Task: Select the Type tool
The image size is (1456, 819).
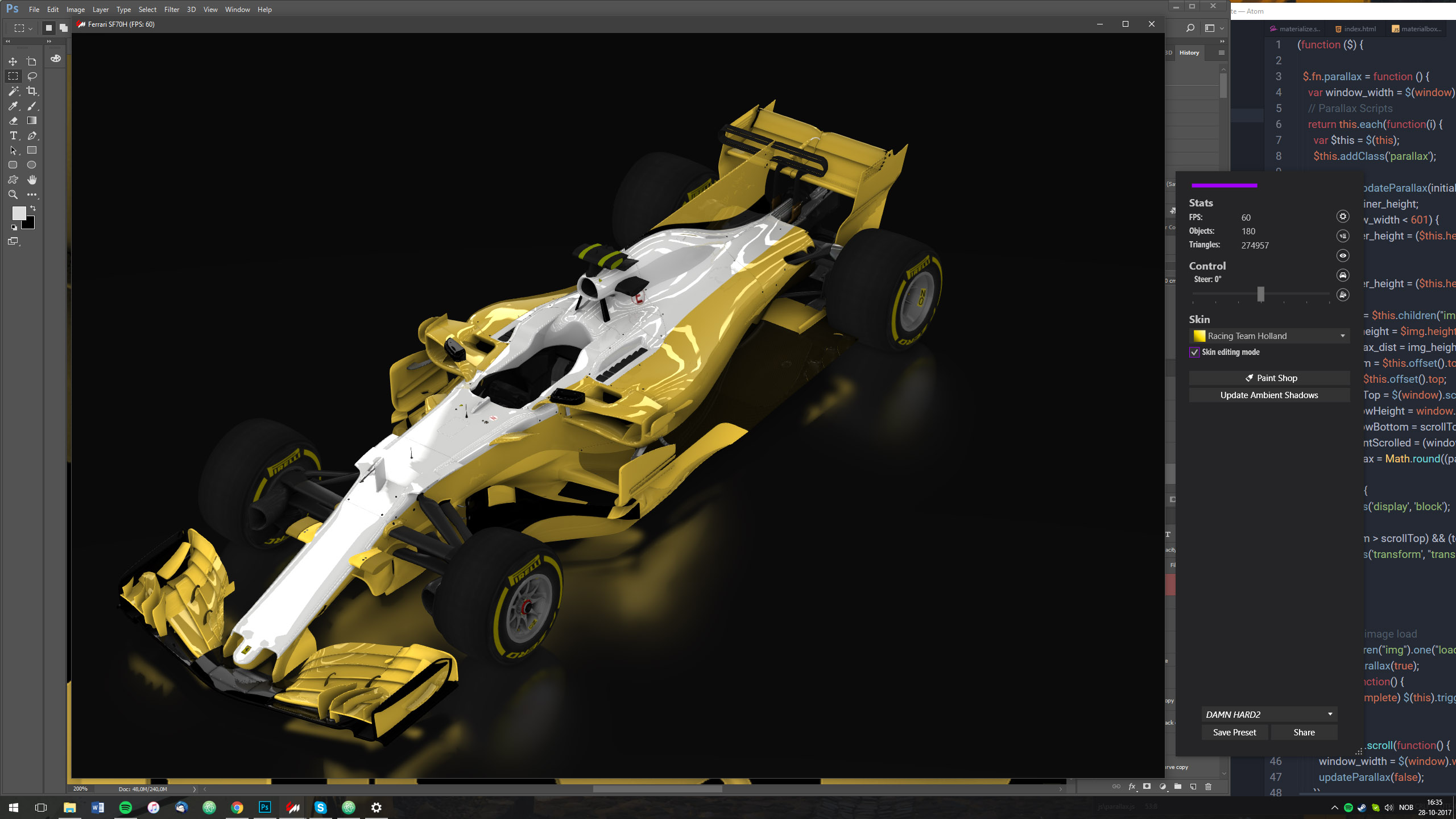Action: 13,135
